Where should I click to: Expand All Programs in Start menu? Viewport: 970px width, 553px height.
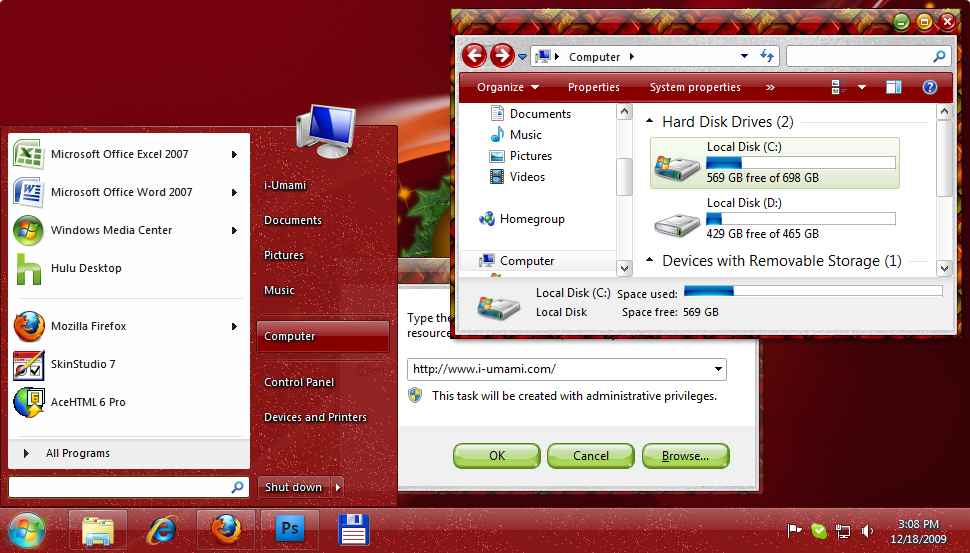click(x=77, y=453)
